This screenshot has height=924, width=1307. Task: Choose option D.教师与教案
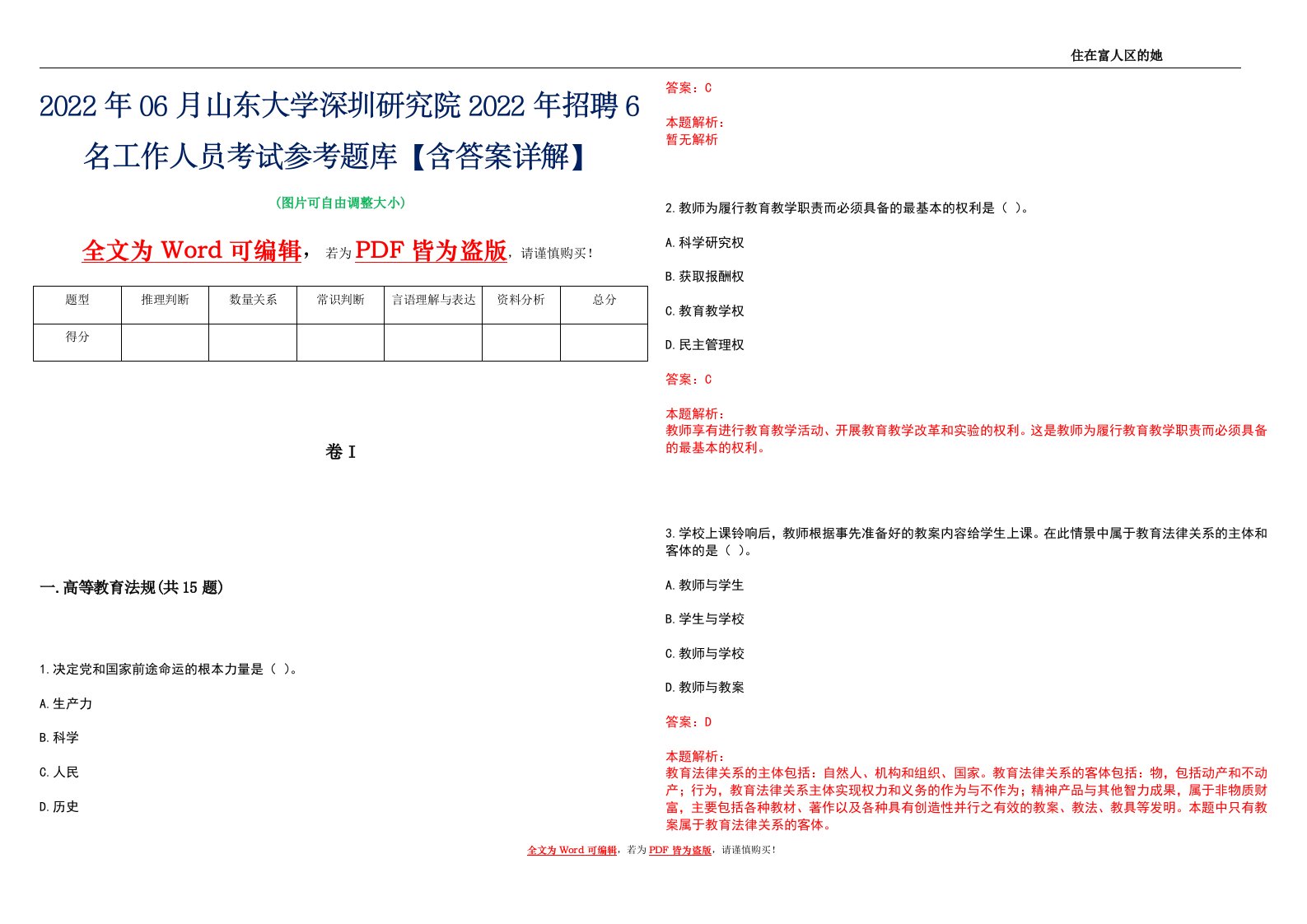point(705,688)
